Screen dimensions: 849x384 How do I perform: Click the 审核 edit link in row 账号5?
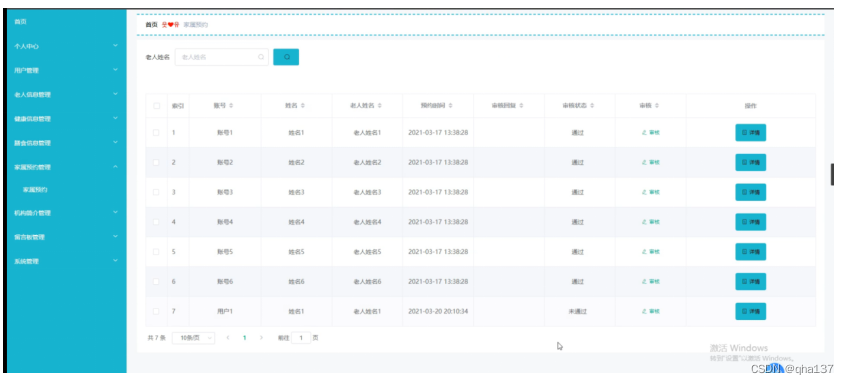click(651, 252)
